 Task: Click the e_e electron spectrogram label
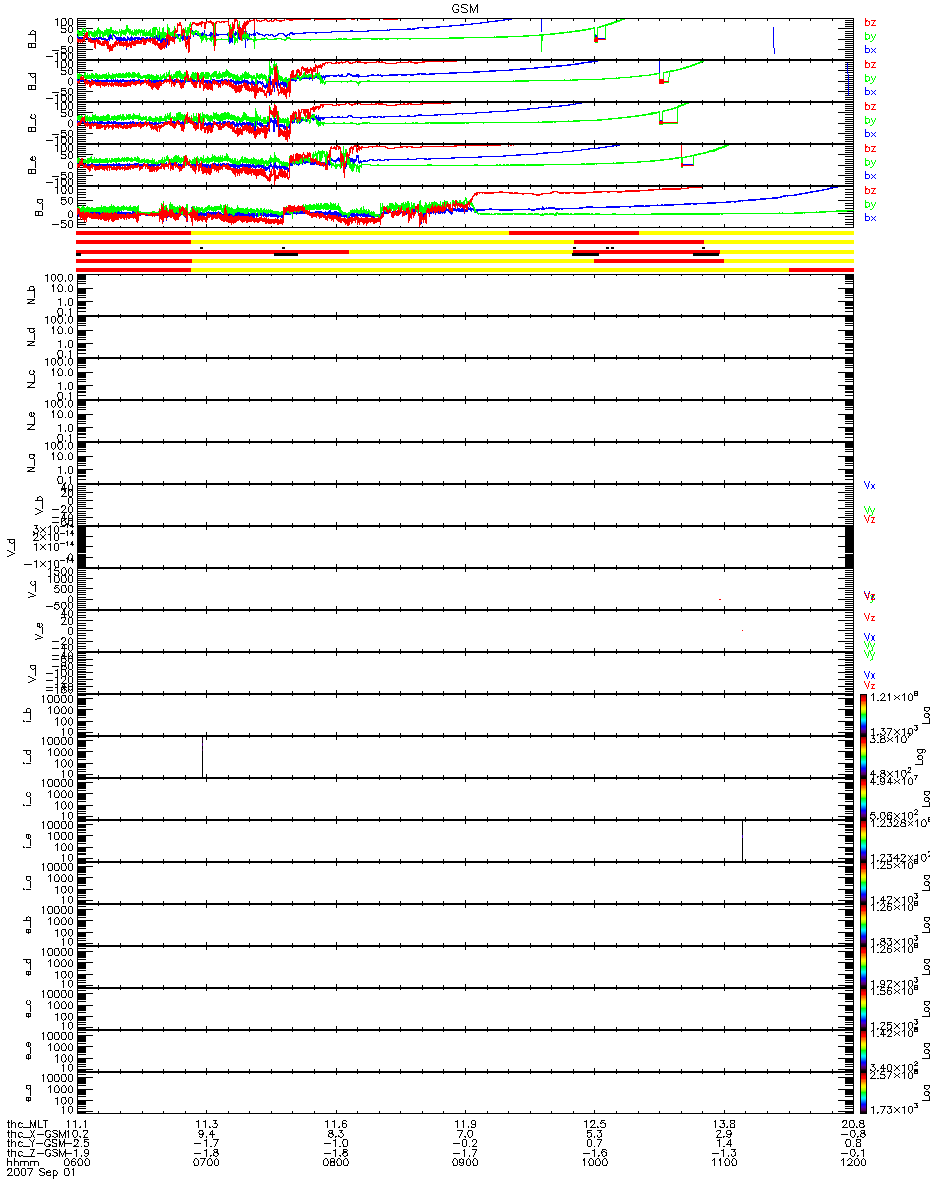tap(28, 1050)
